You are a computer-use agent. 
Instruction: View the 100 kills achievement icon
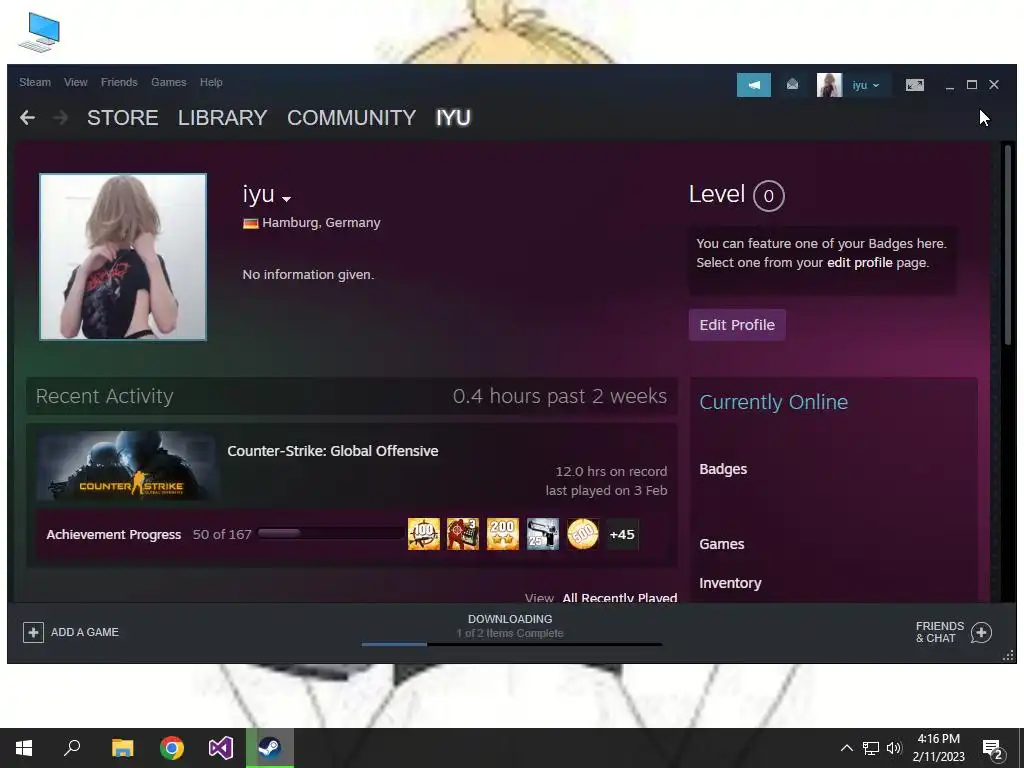(x=424, y=534)
